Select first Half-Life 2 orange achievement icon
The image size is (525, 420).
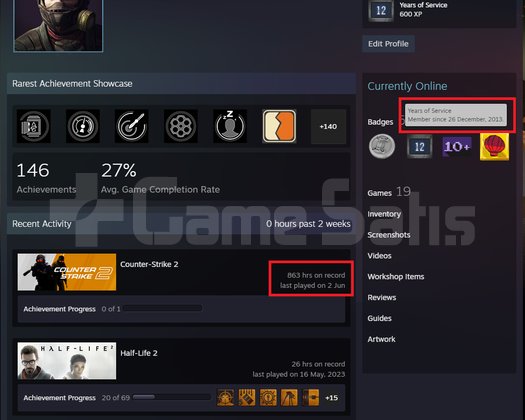(x=225, y=398)
